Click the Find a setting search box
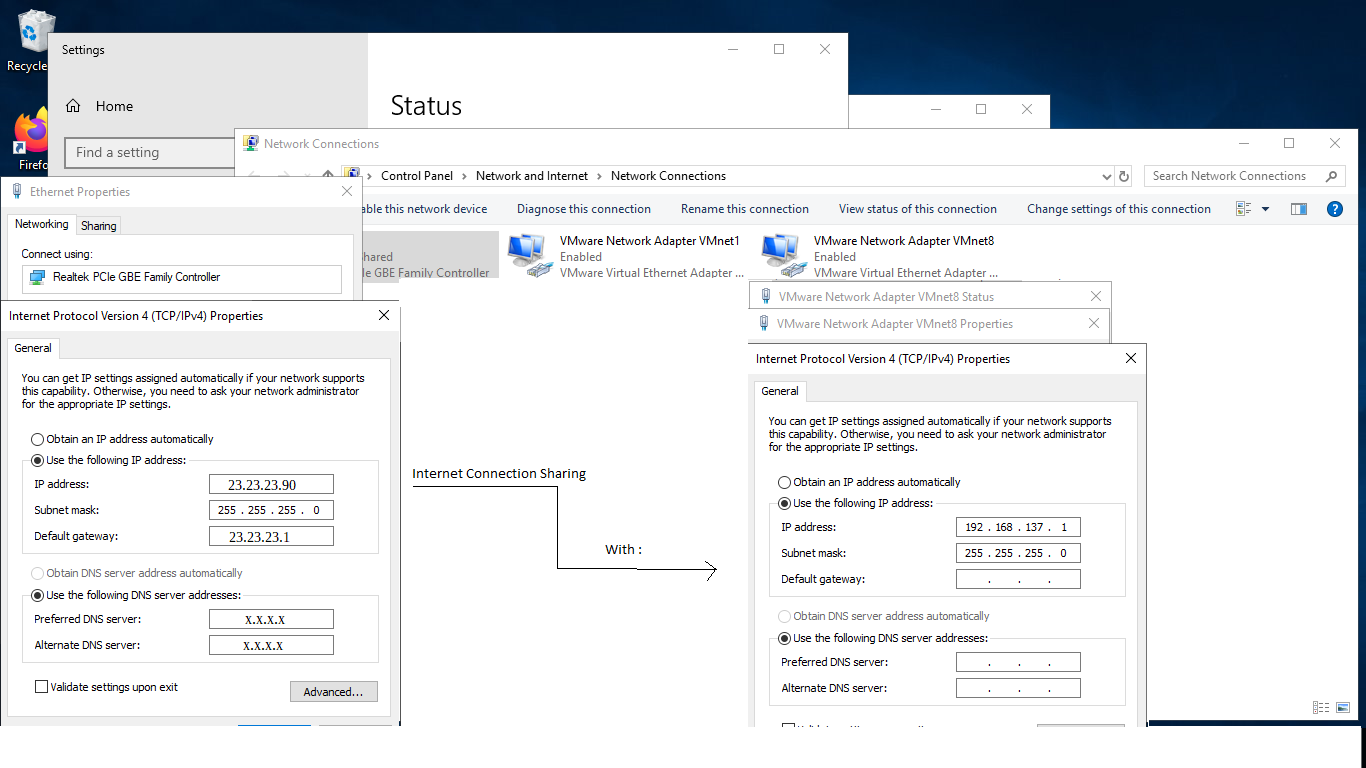 pos(150,152)
